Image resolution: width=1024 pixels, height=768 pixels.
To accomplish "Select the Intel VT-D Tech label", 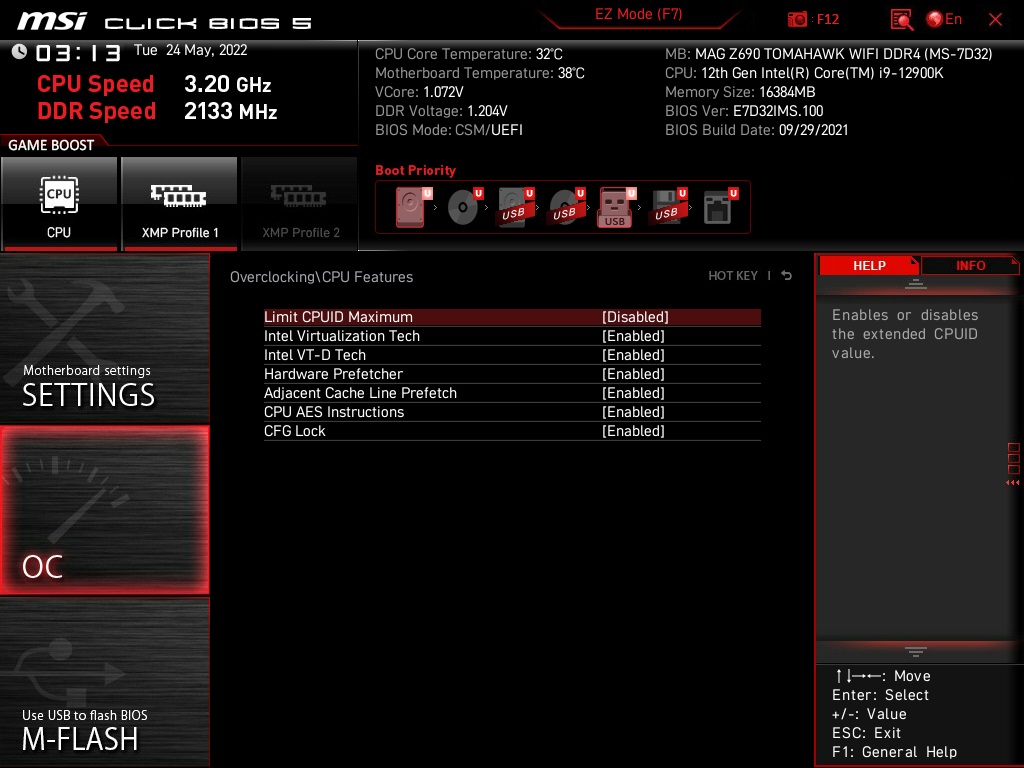I will click(315, 355).
